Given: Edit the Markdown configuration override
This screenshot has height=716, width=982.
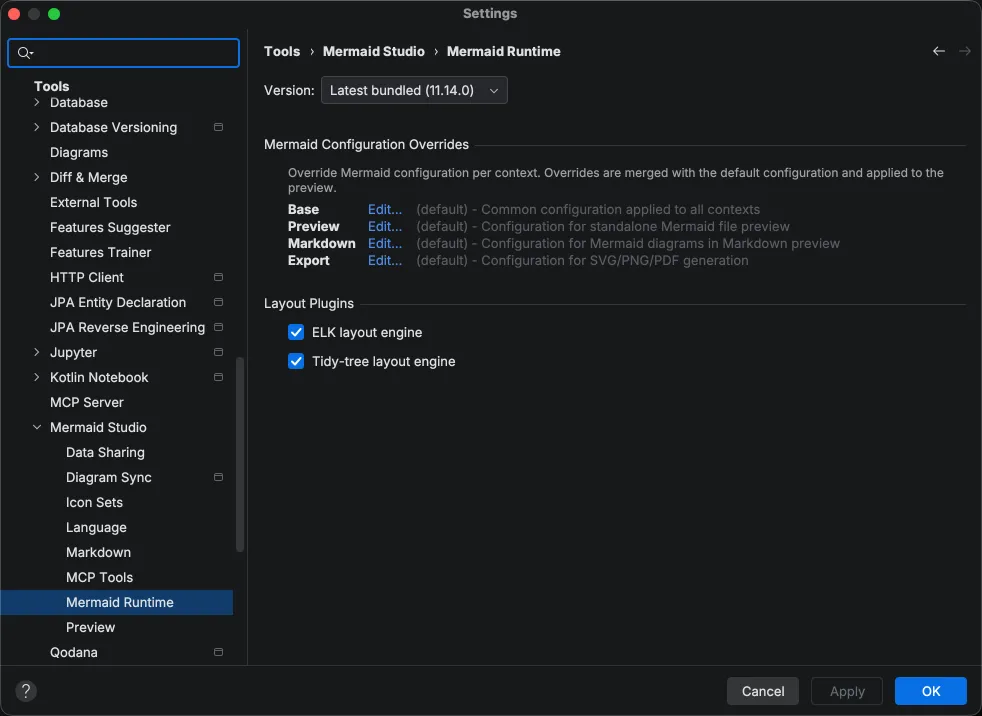Looking at the screenshot, I should (385, 243).
